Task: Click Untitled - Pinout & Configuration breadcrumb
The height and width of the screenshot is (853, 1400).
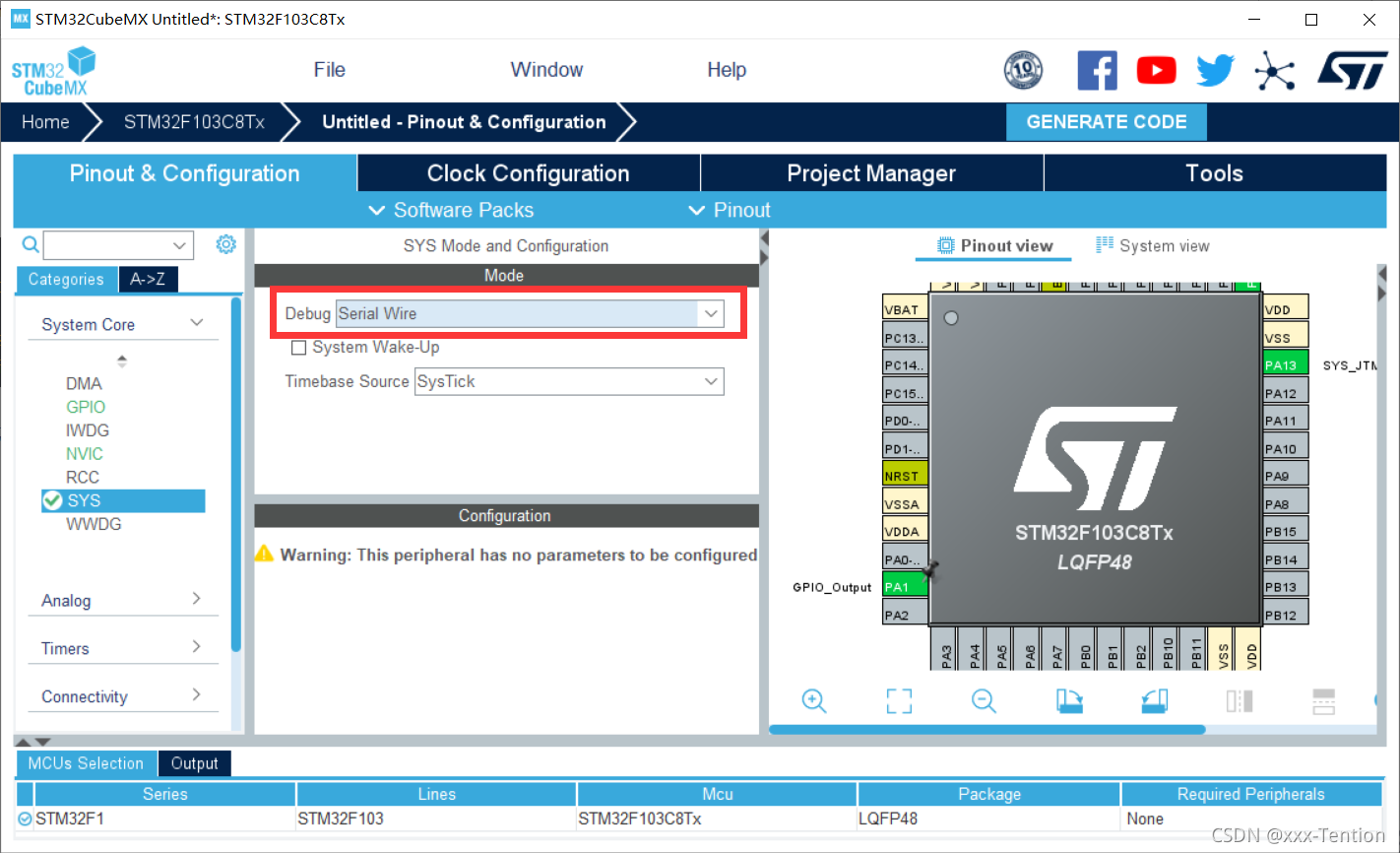Action: pyautogui.click(x=464, y=122)
